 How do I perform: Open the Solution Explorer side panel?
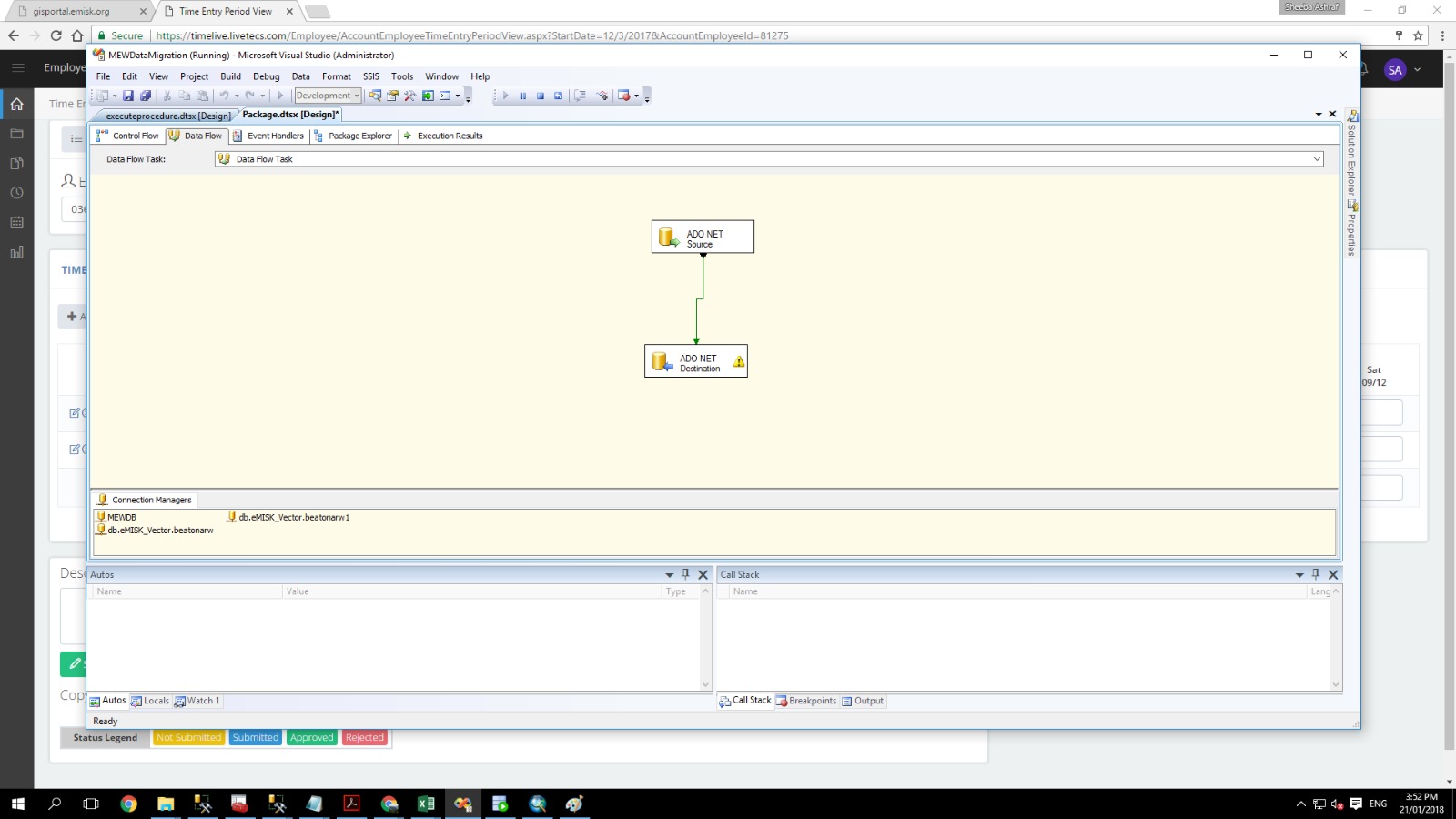pyautogui.click(x=1352, y=153)
